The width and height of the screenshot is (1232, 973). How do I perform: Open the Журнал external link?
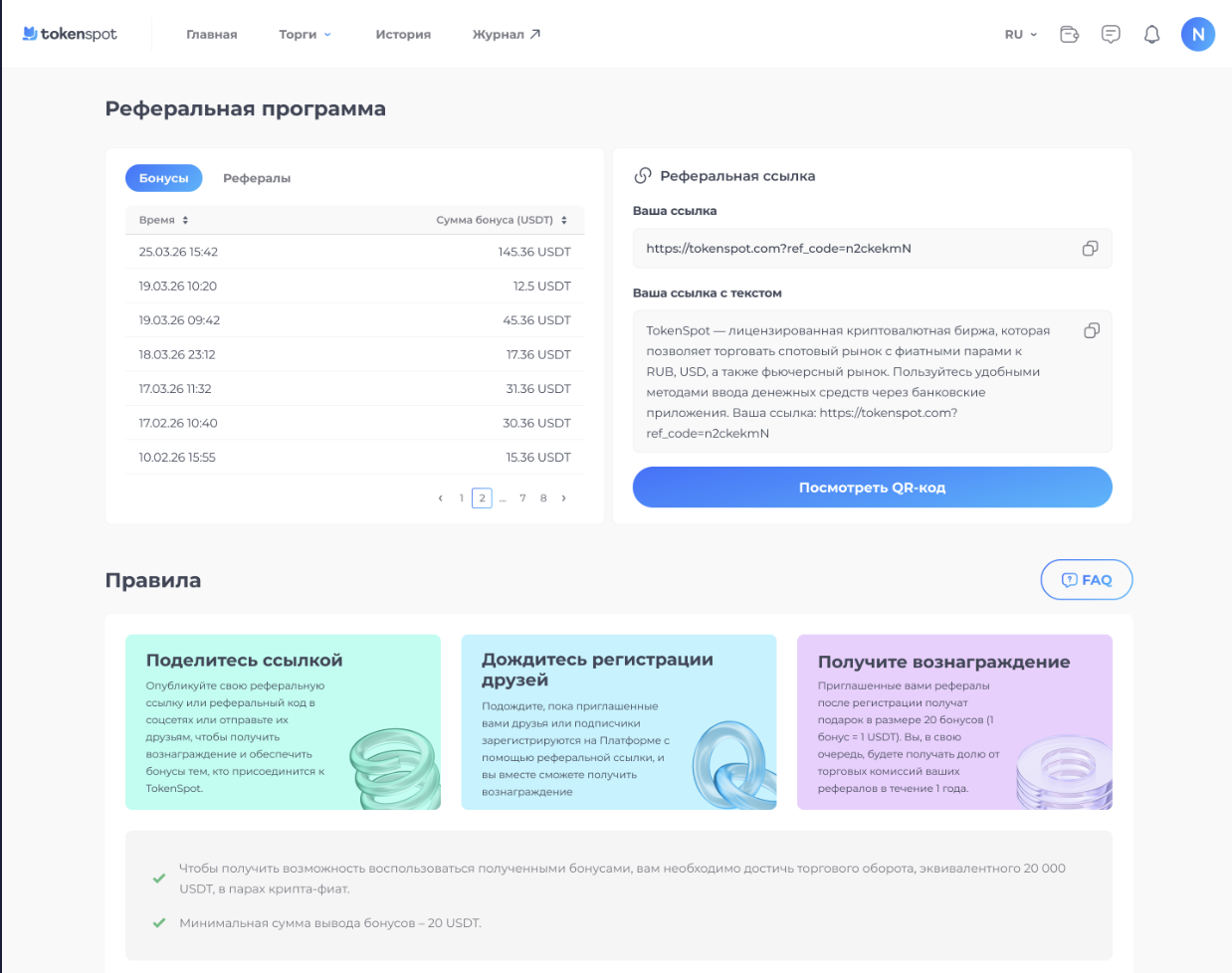point(506,34)
